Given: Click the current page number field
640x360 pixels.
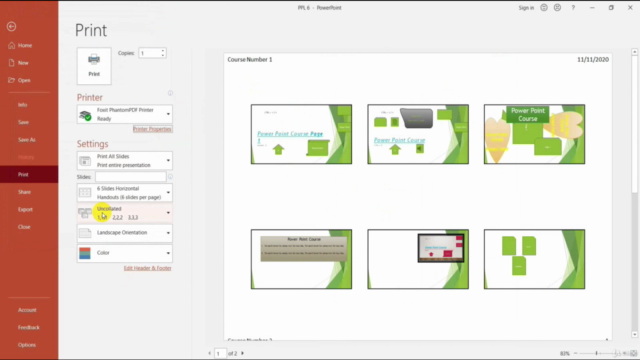Looking at the screenshot, I should click(220, 353).
